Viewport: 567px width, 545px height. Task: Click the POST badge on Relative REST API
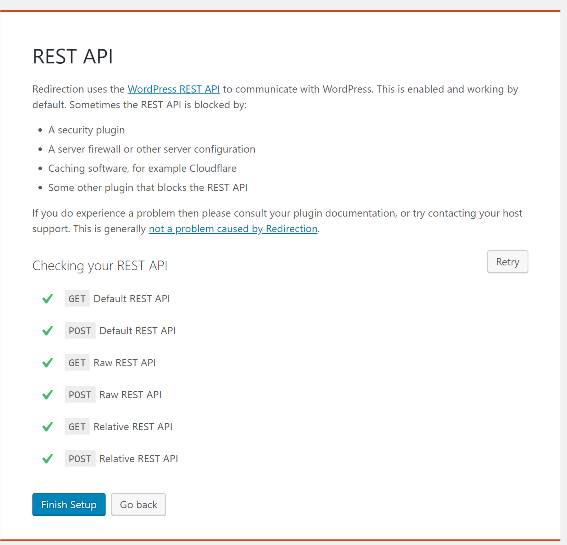coord(80,459)
